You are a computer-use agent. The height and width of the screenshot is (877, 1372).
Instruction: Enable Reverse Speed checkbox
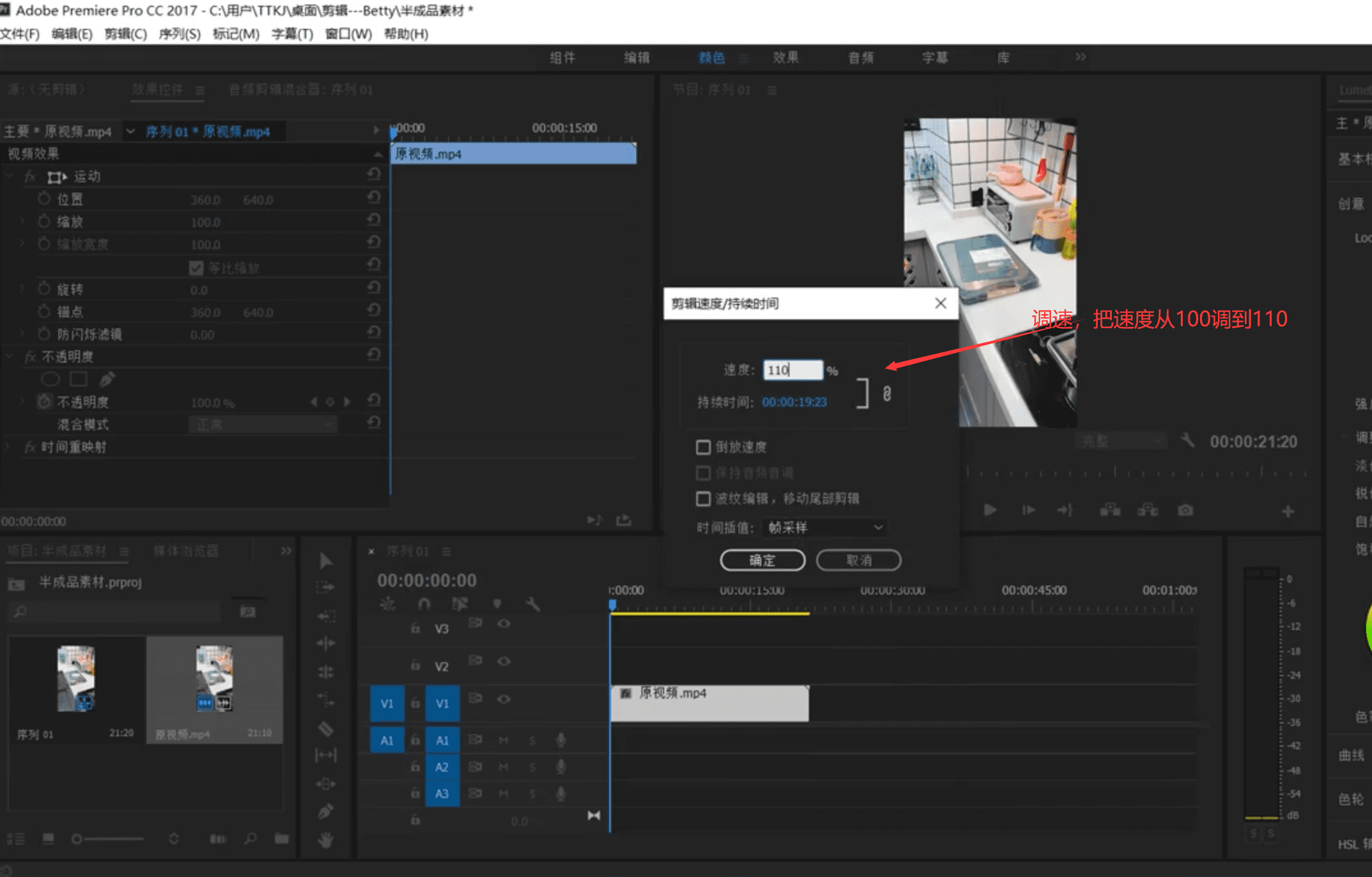[703, 447]
